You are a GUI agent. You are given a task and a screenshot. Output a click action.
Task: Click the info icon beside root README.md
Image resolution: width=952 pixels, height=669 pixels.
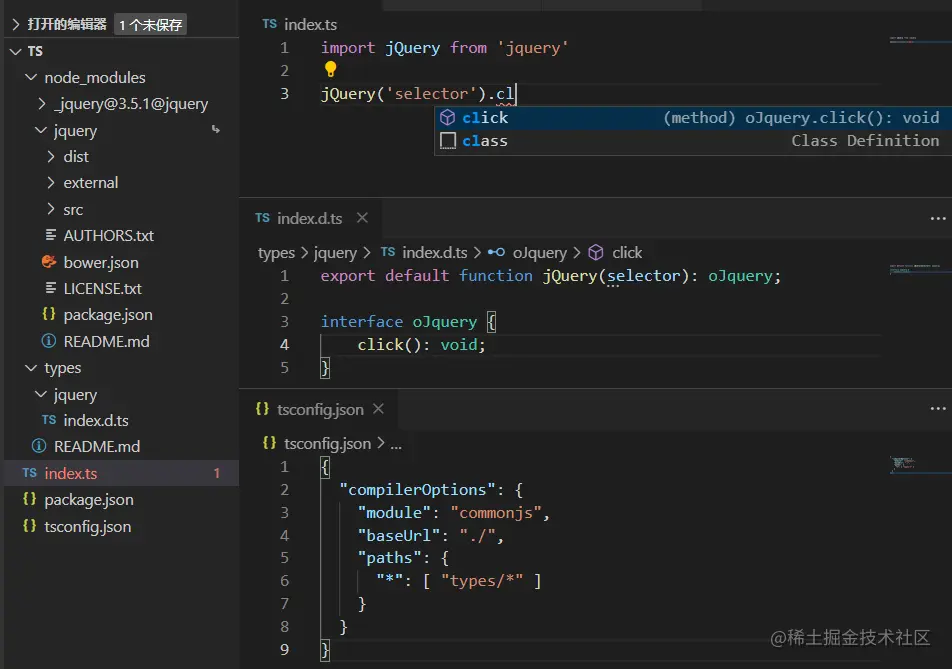click(x=39, y=446)
